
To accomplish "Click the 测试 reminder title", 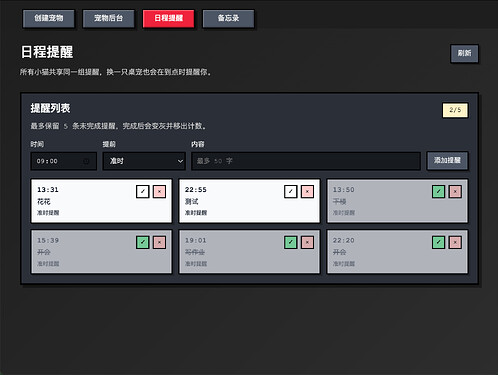I will [192, 202].
